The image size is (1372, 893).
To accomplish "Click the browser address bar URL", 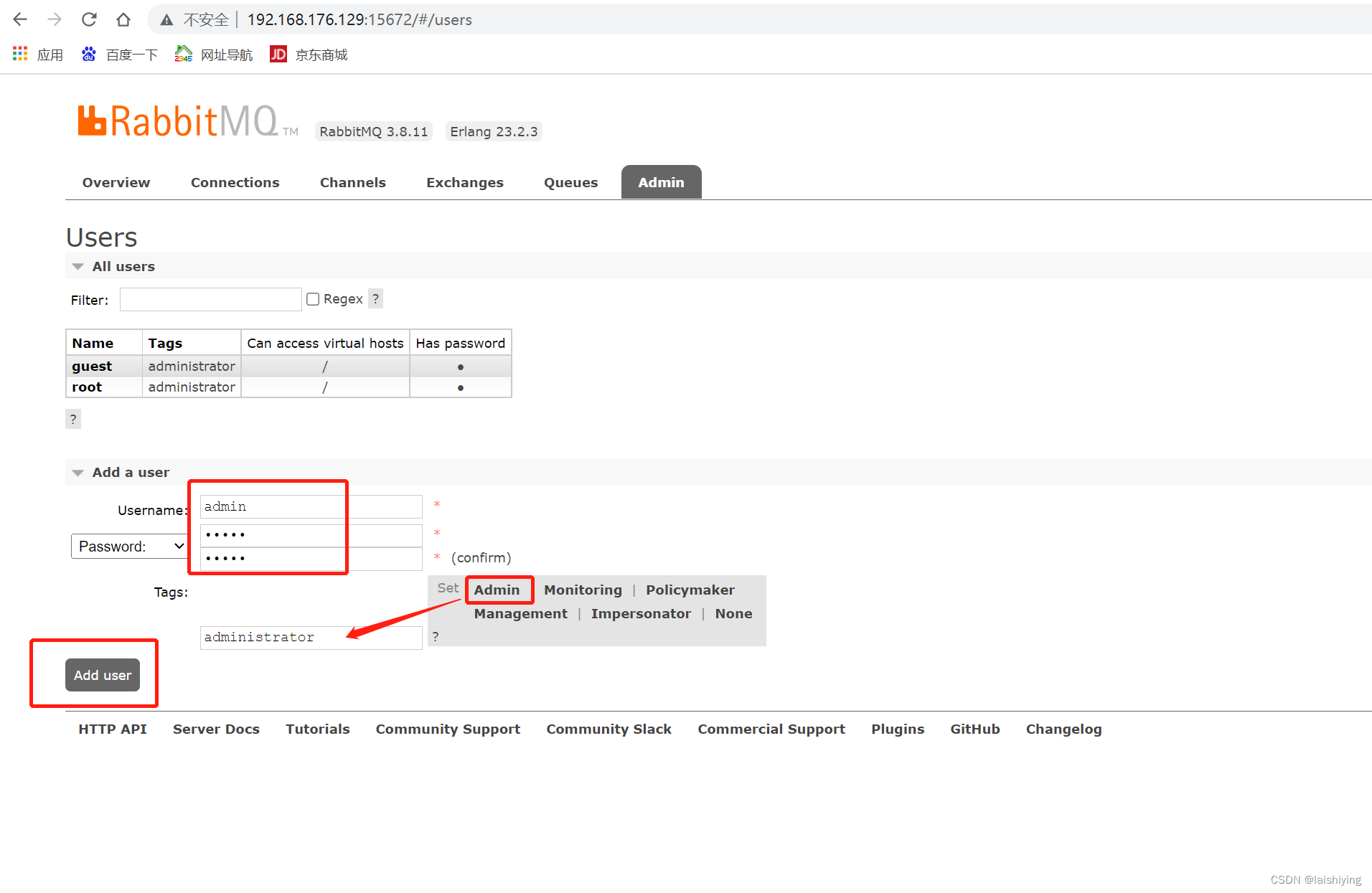I will [360, 20].
